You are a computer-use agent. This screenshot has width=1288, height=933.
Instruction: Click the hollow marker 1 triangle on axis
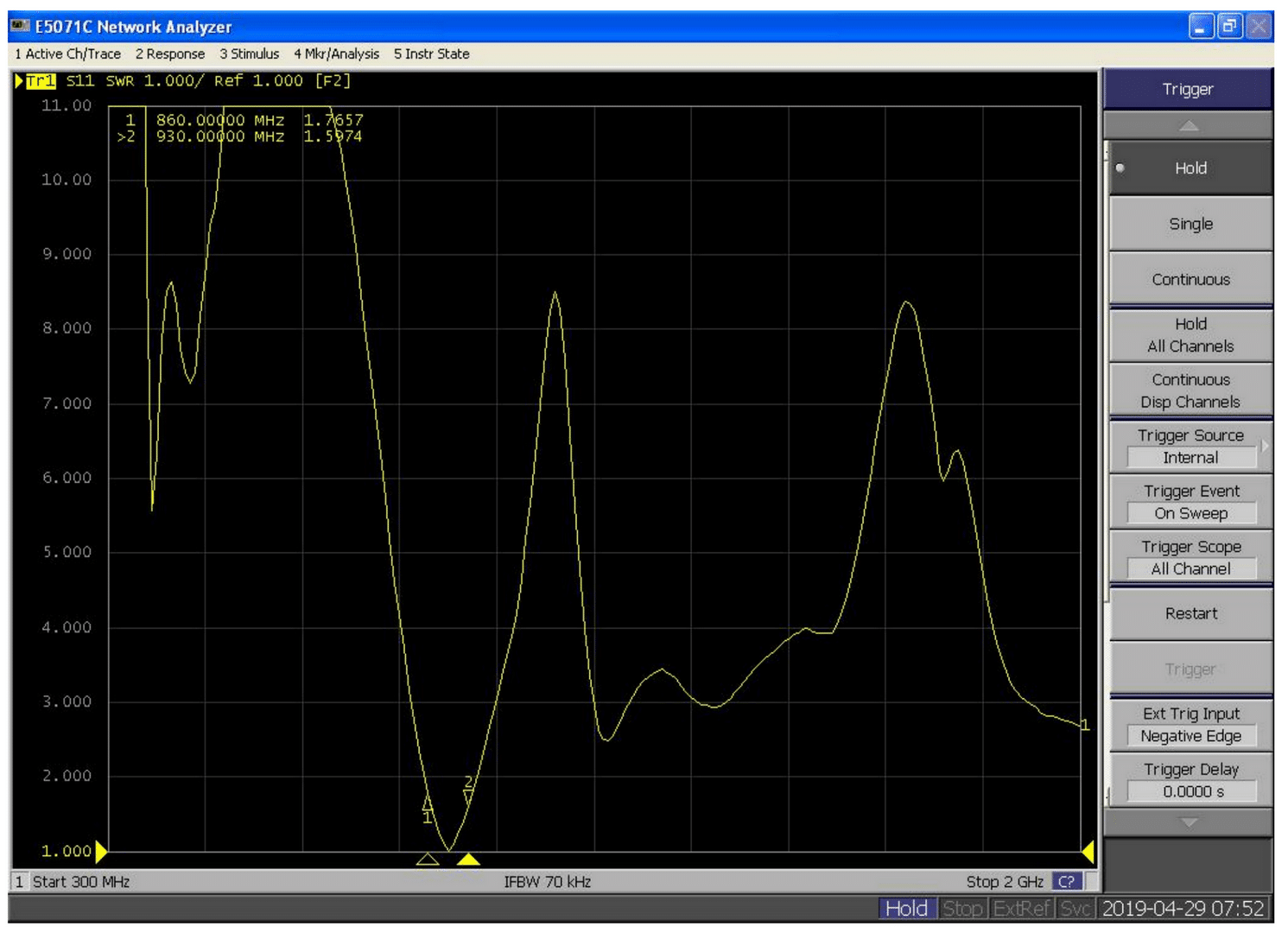coord(428,859)
